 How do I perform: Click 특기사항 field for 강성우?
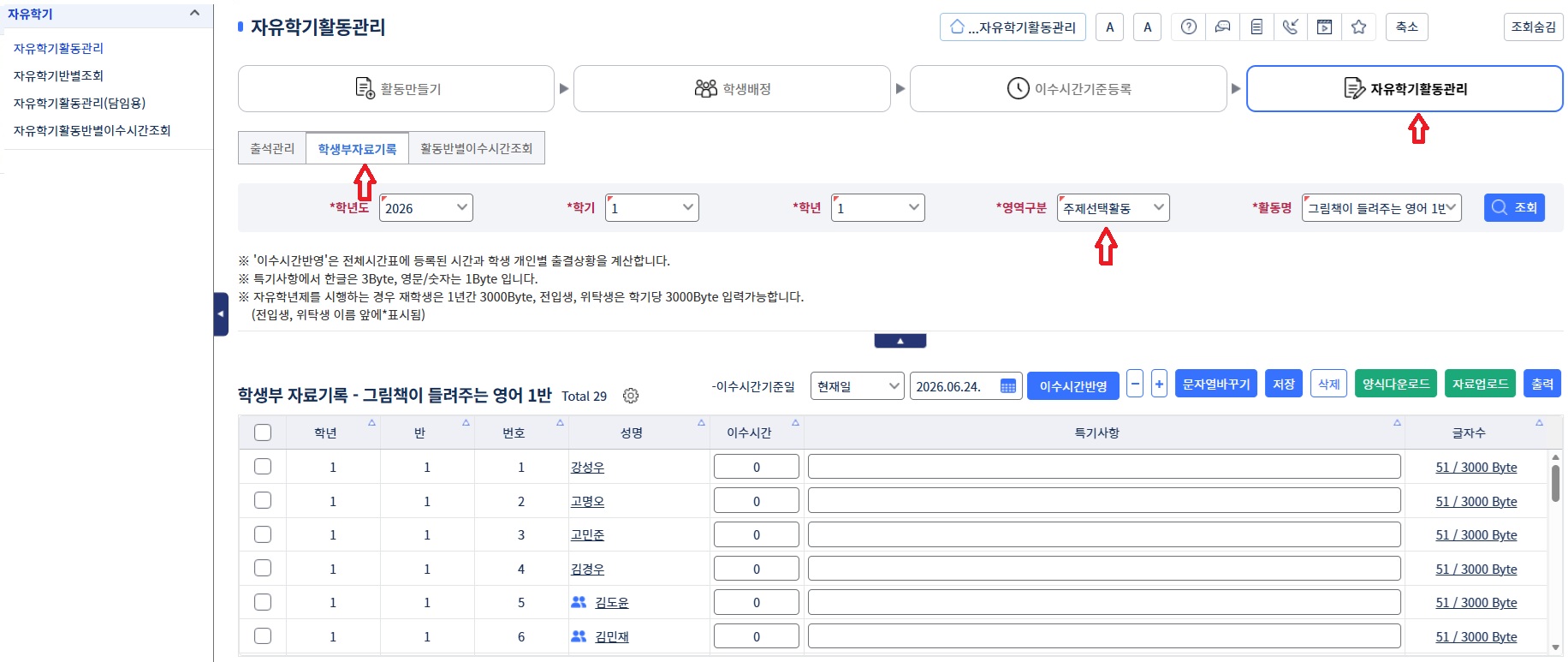pyautogui.click(x=1104, y=467)
